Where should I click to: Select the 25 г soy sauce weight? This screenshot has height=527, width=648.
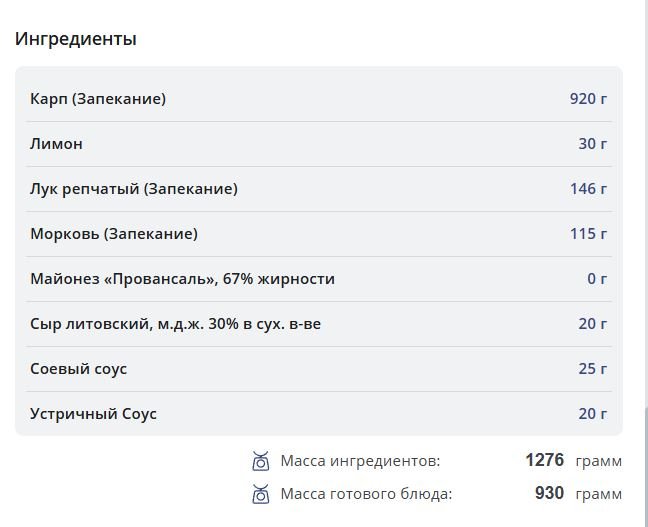pos(592,369)
